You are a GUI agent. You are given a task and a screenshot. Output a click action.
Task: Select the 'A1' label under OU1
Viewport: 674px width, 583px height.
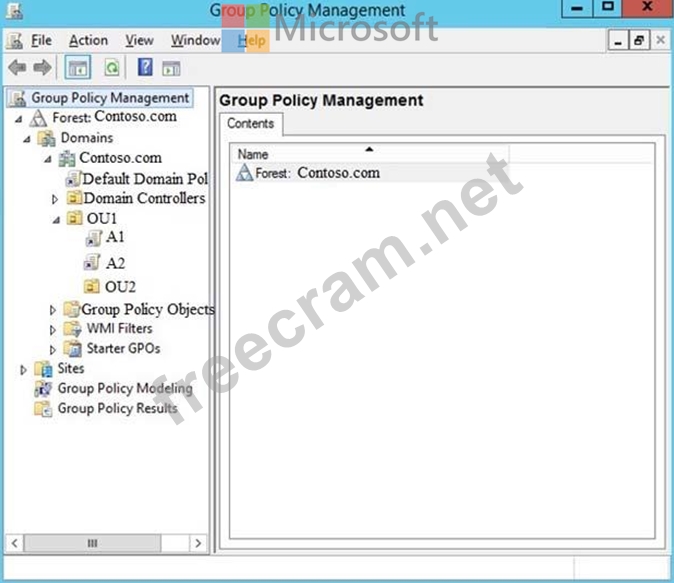115,237
